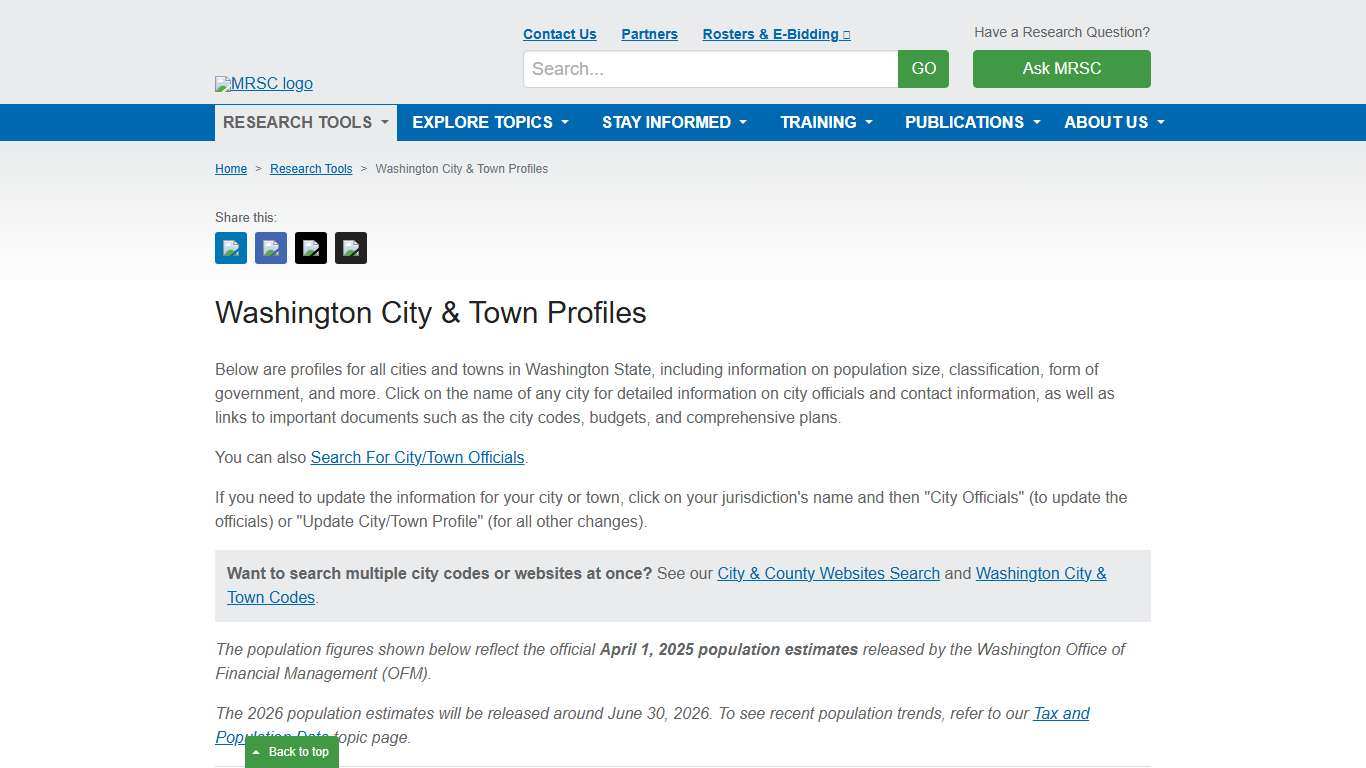Screen dimensions: 1366x768
Task: Share this page via email icon
Action: pos(350,248)
